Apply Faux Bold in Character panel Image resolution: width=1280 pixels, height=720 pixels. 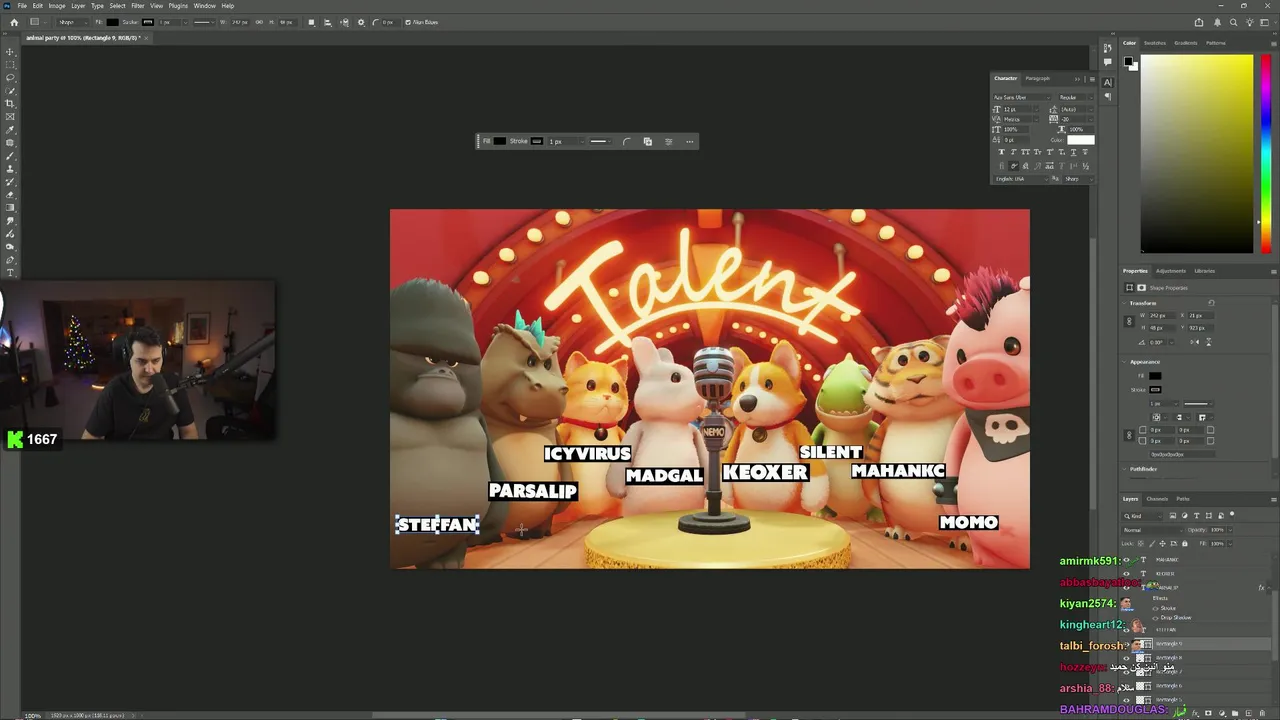[x=1002, y=152]
